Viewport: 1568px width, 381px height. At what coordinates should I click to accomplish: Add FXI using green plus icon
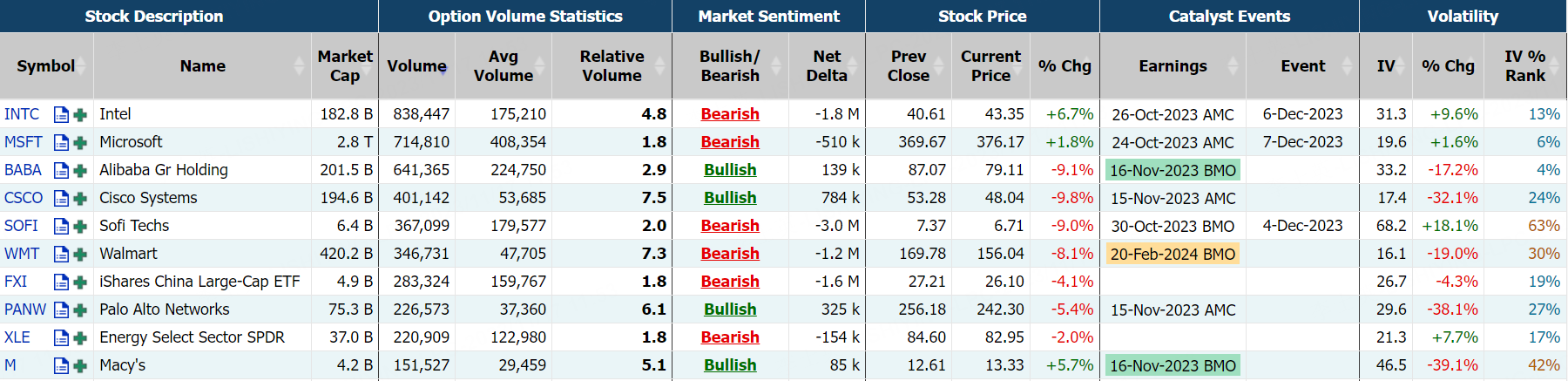pyautogui.click(x=80, y=282)
